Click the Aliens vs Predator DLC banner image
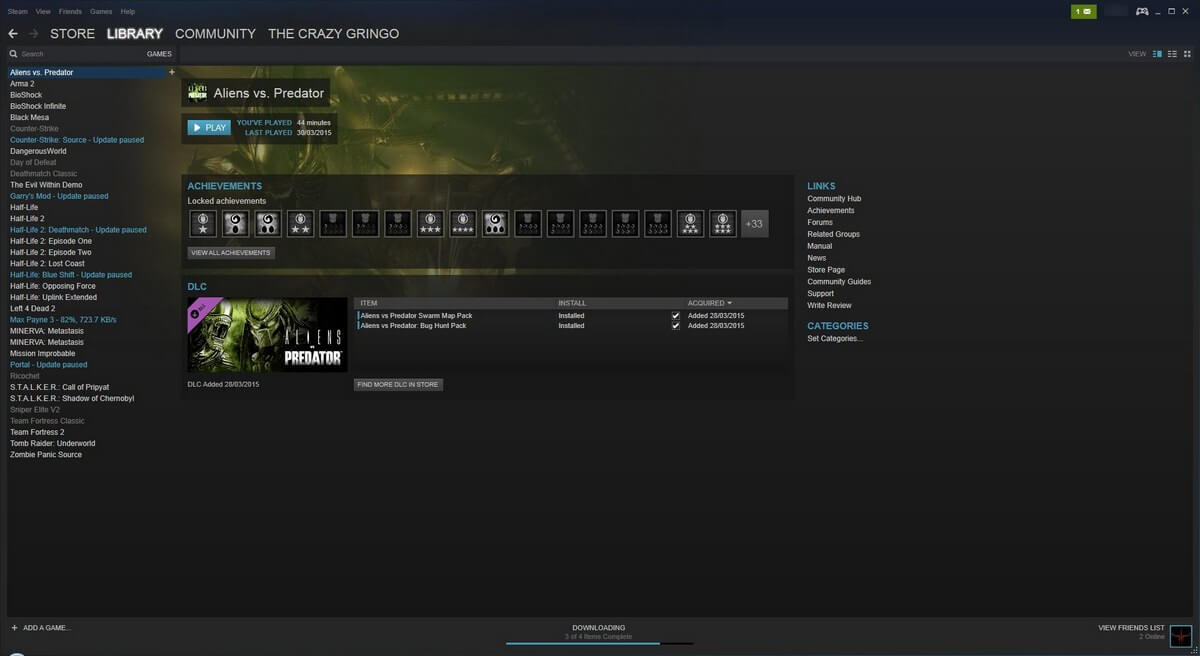Viewport: 1200px width, 656px height. click(x=267, y=335)
